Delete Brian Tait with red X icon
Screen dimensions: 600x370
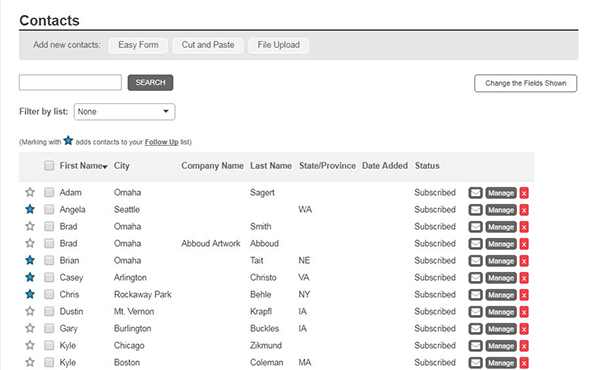coord(524,261)
